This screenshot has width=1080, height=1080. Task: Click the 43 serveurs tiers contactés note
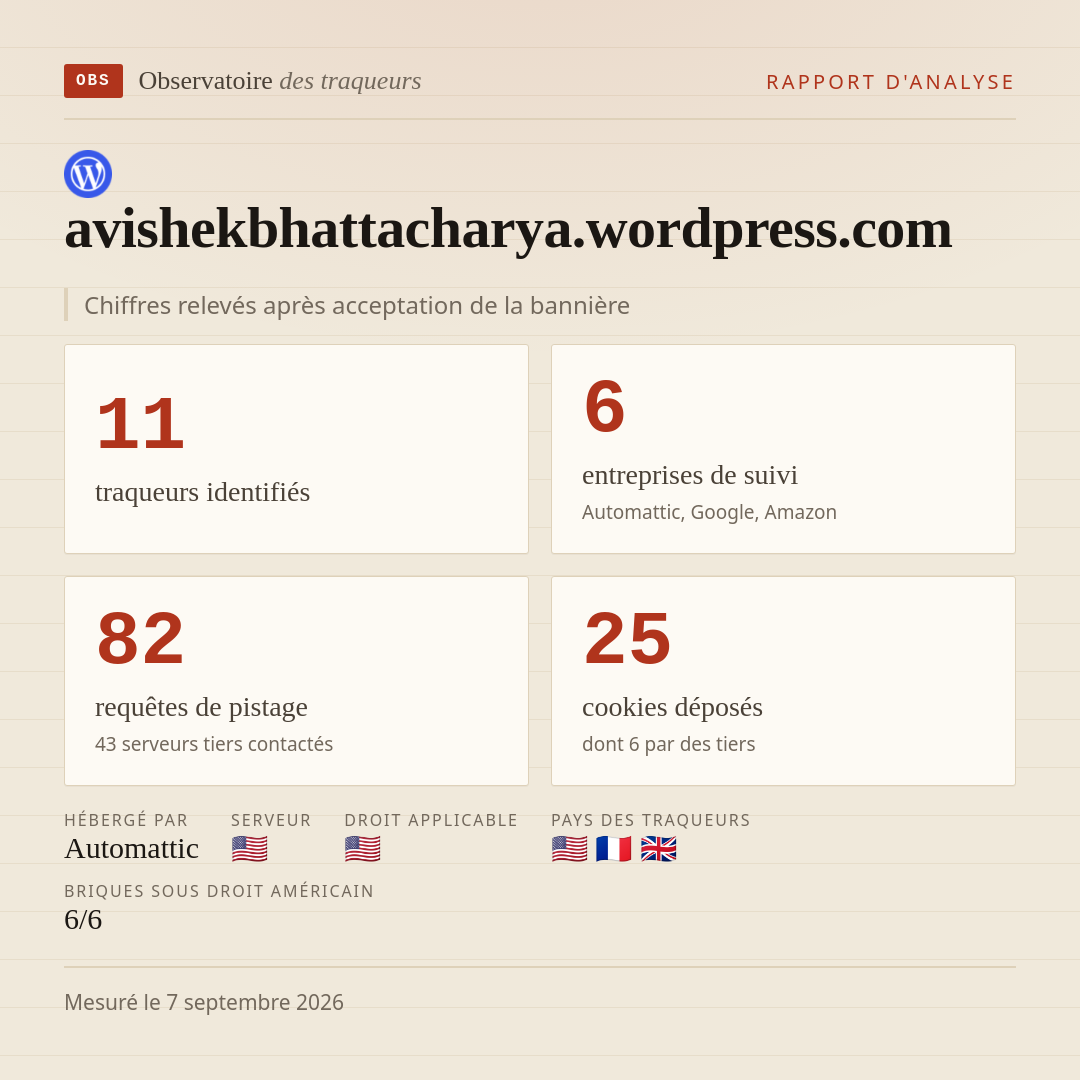pos(214,745)
